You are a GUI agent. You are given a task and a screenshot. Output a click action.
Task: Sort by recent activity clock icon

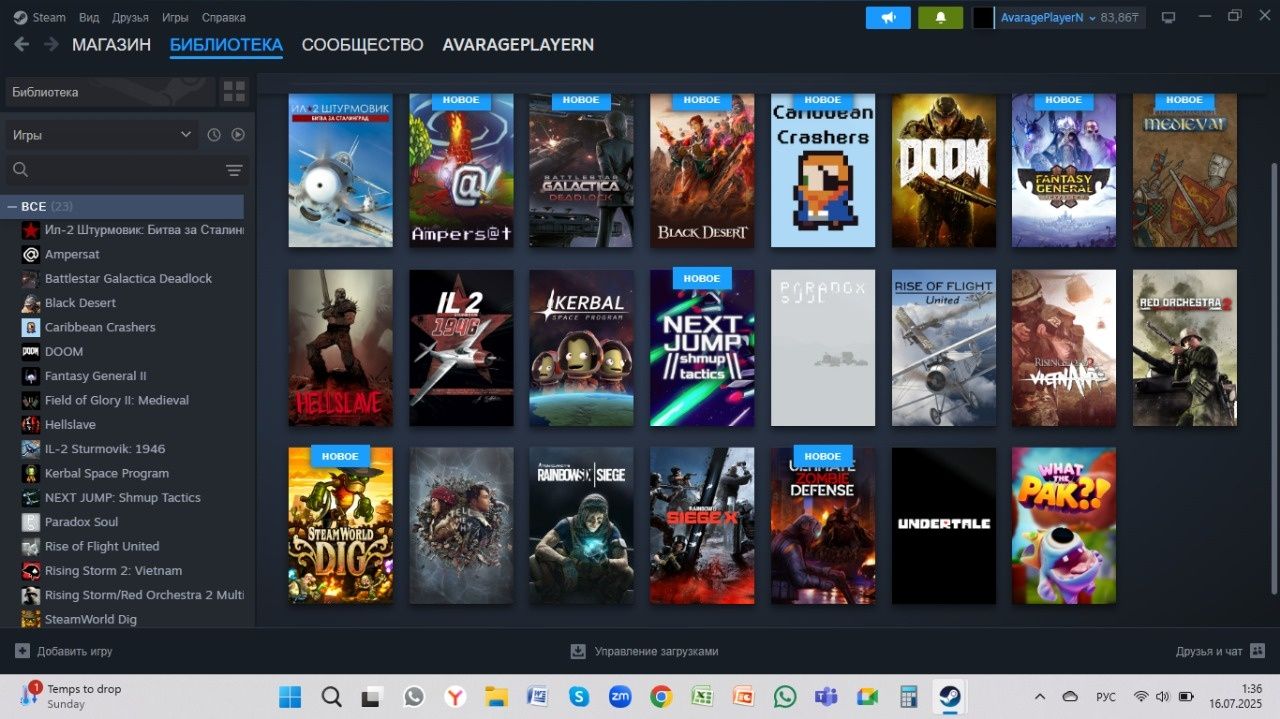[x=214, y=135]
